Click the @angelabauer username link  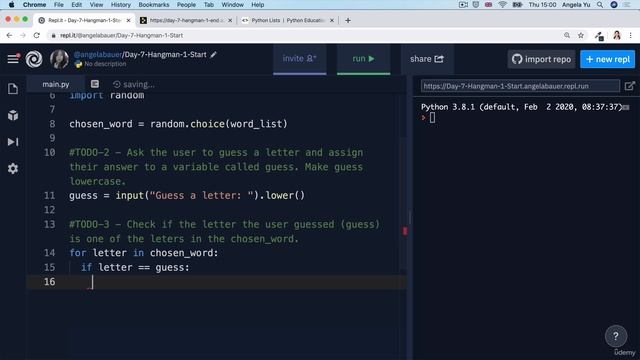98,55
